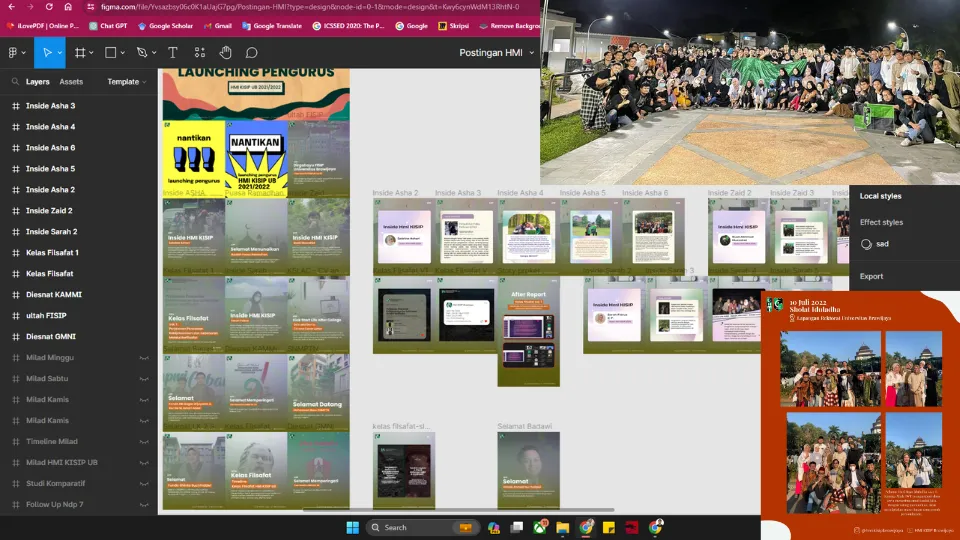This screenshot has width=960, height=540.
Task: Switch to the Layers tab
Action: pyautogui.click(x=38, y=82)
